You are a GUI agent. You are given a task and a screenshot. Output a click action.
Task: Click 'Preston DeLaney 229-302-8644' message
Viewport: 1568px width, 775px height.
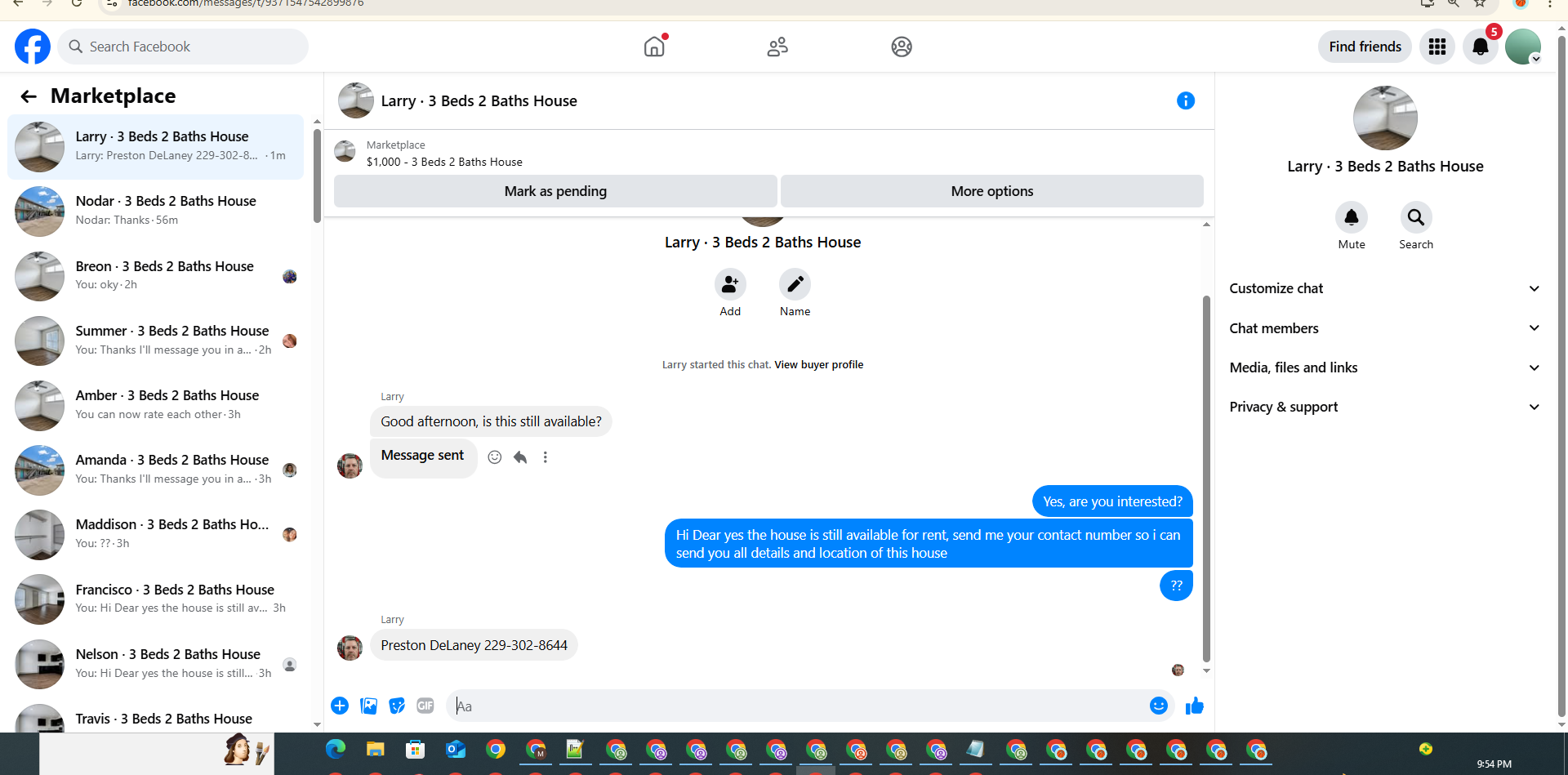[x=474, y=645]
